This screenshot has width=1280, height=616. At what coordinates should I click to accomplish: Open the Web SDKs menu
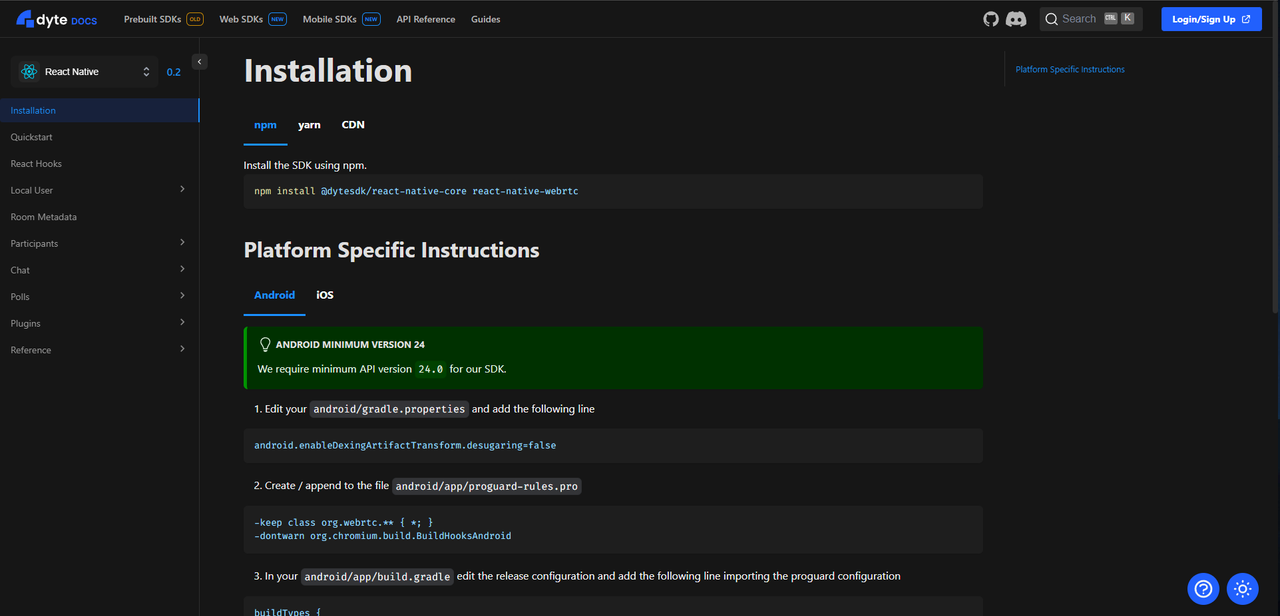(253, 19)
